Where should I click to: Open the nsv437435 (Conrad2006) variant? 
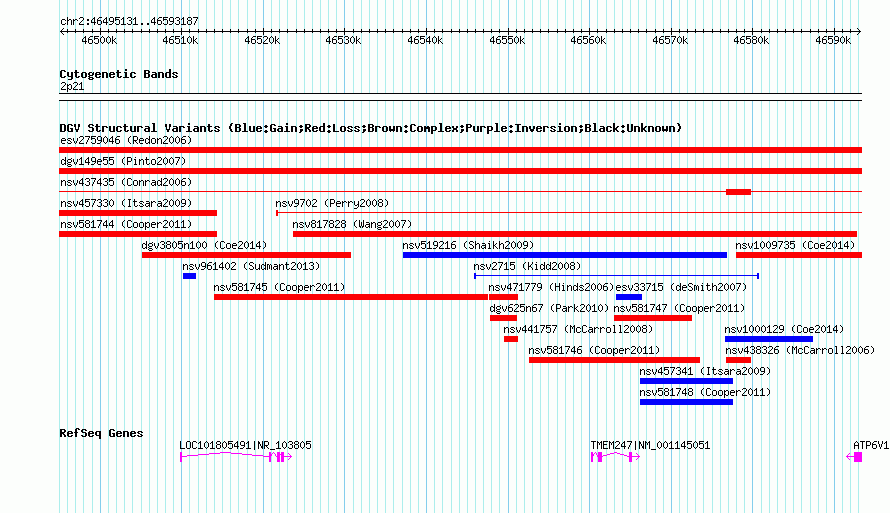[126, 182]
